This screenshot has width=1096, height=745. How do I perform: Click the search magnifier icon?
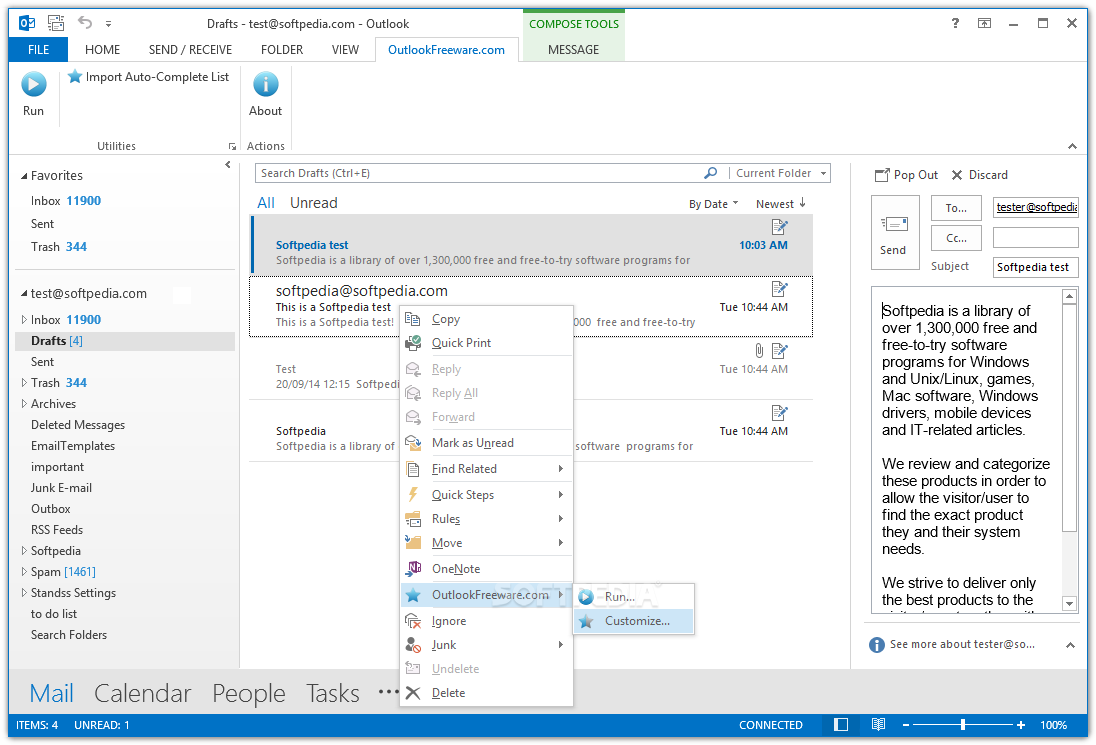tap(711, 173)
